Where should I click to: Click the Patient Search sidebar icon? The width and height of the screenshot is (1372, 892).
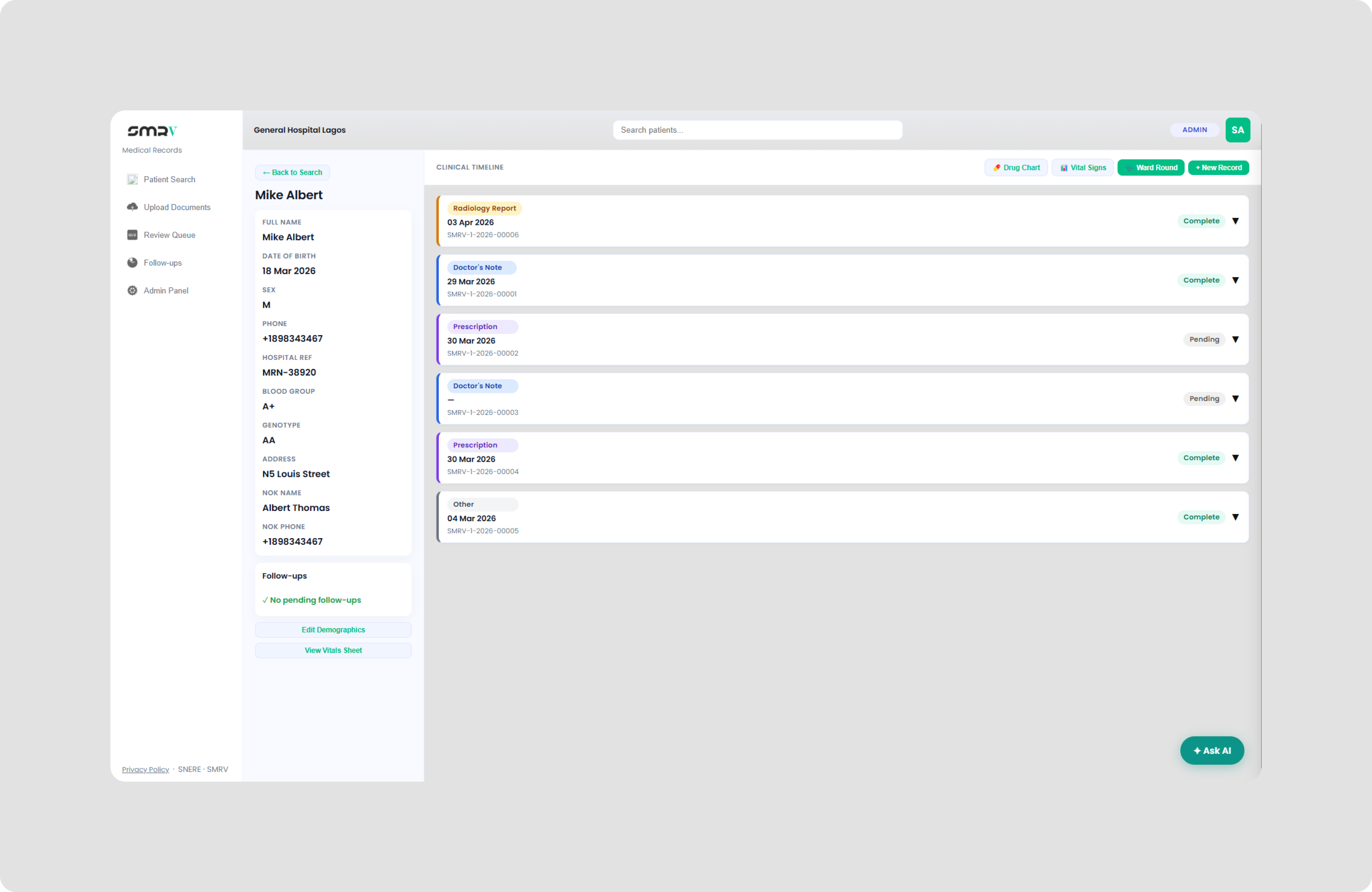click(132, 180)
